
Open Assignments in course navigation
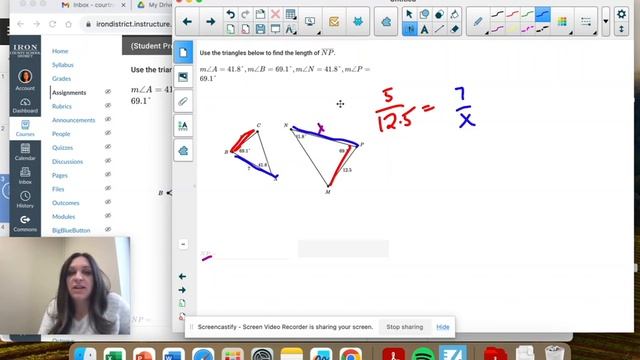pyautogui.click(x=69, y=93)
